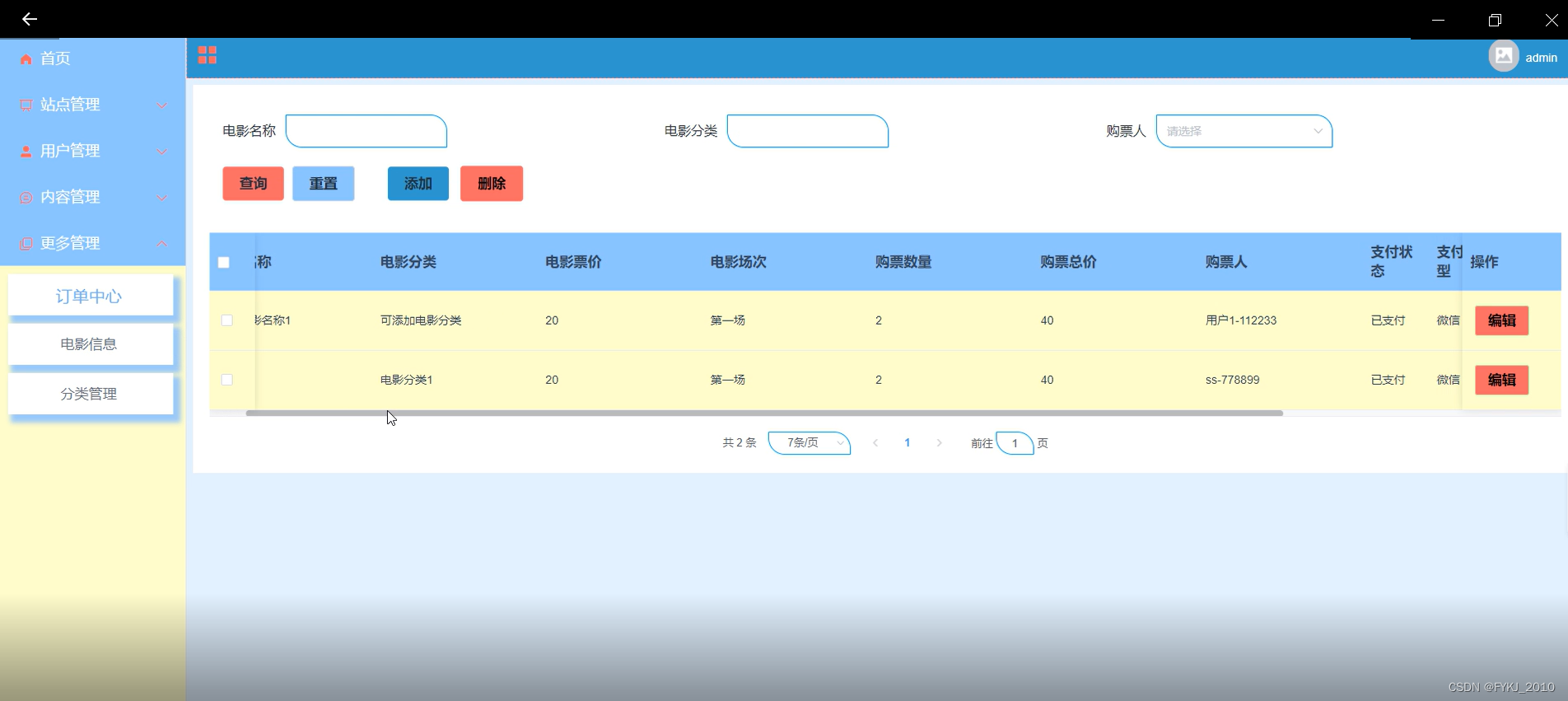Click the 电影票价 column header
The width and height of the screenshot is (1568, 701).
(x=574, y=262)
